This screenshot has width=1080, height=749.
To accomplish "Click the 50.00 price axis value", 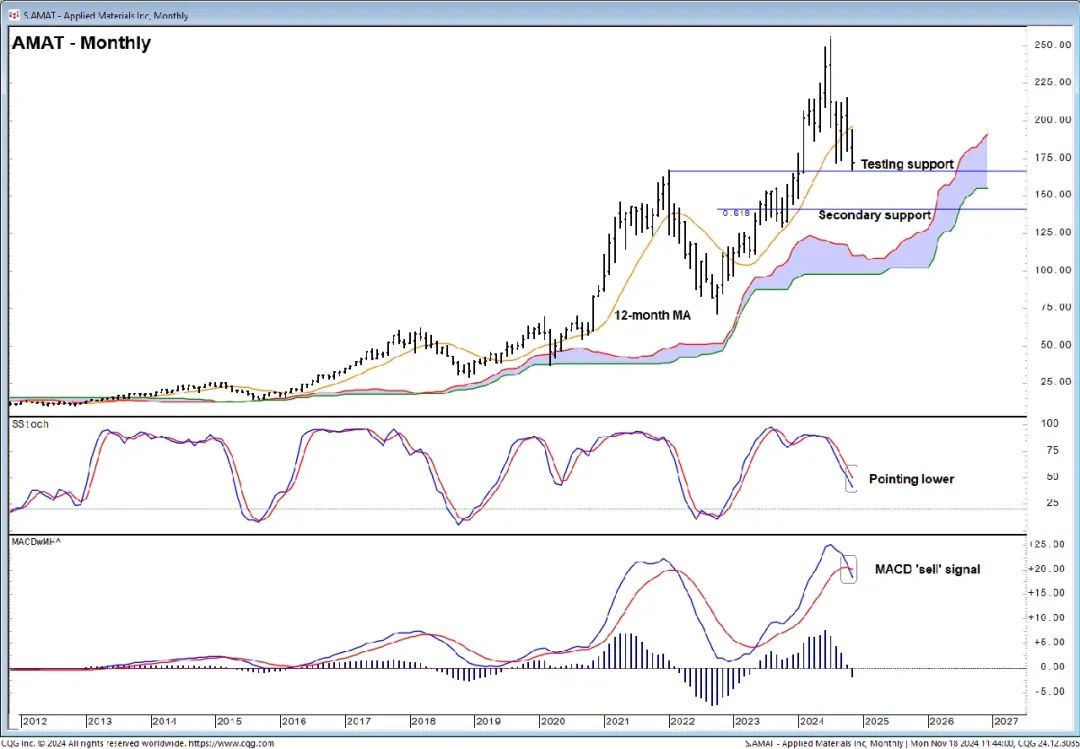I will coord(1055,345).
